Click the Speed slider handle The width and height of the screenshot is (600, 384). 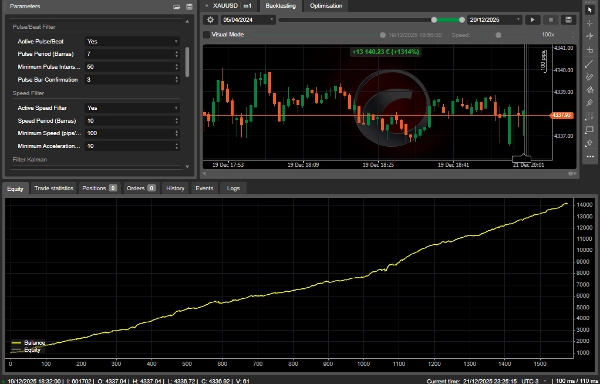[x=498, y=35]
